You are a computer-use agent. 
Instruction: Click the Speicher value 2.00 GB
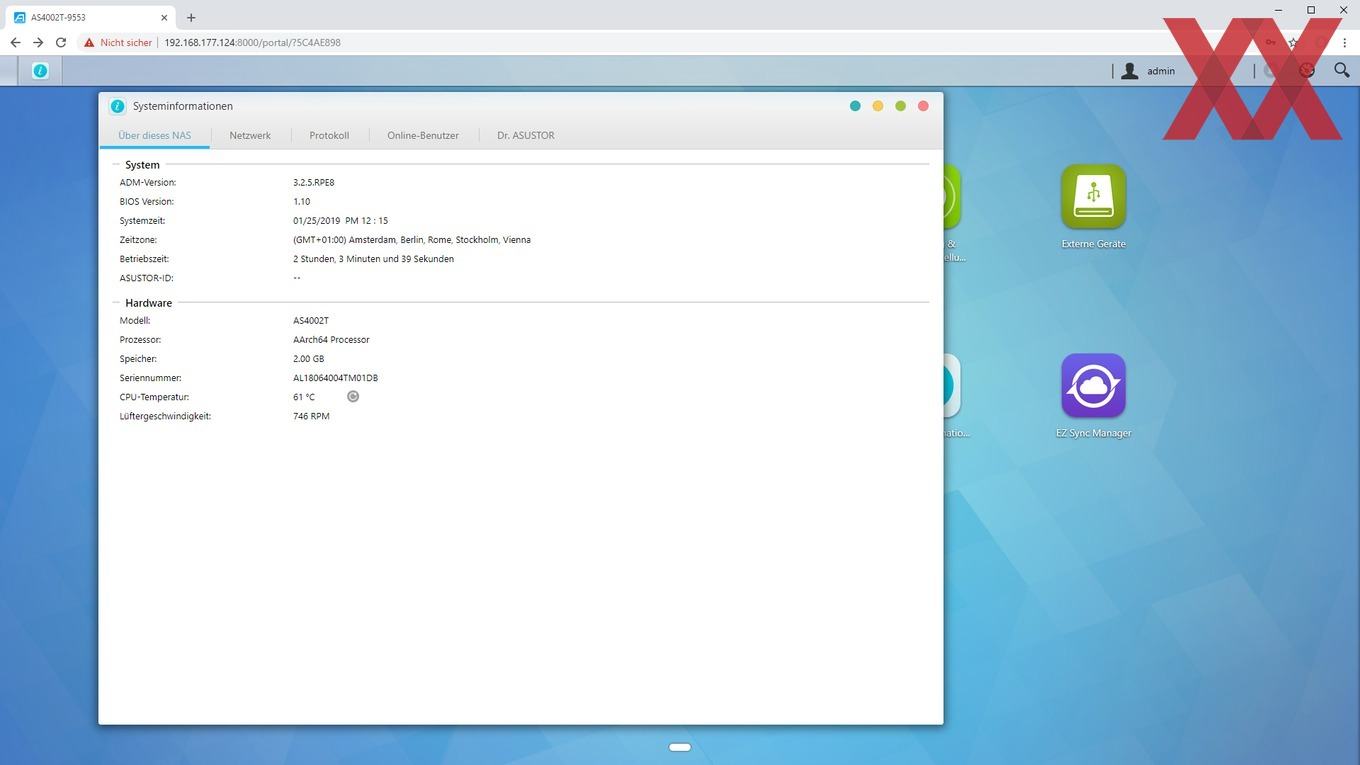[x=309, y=359]
